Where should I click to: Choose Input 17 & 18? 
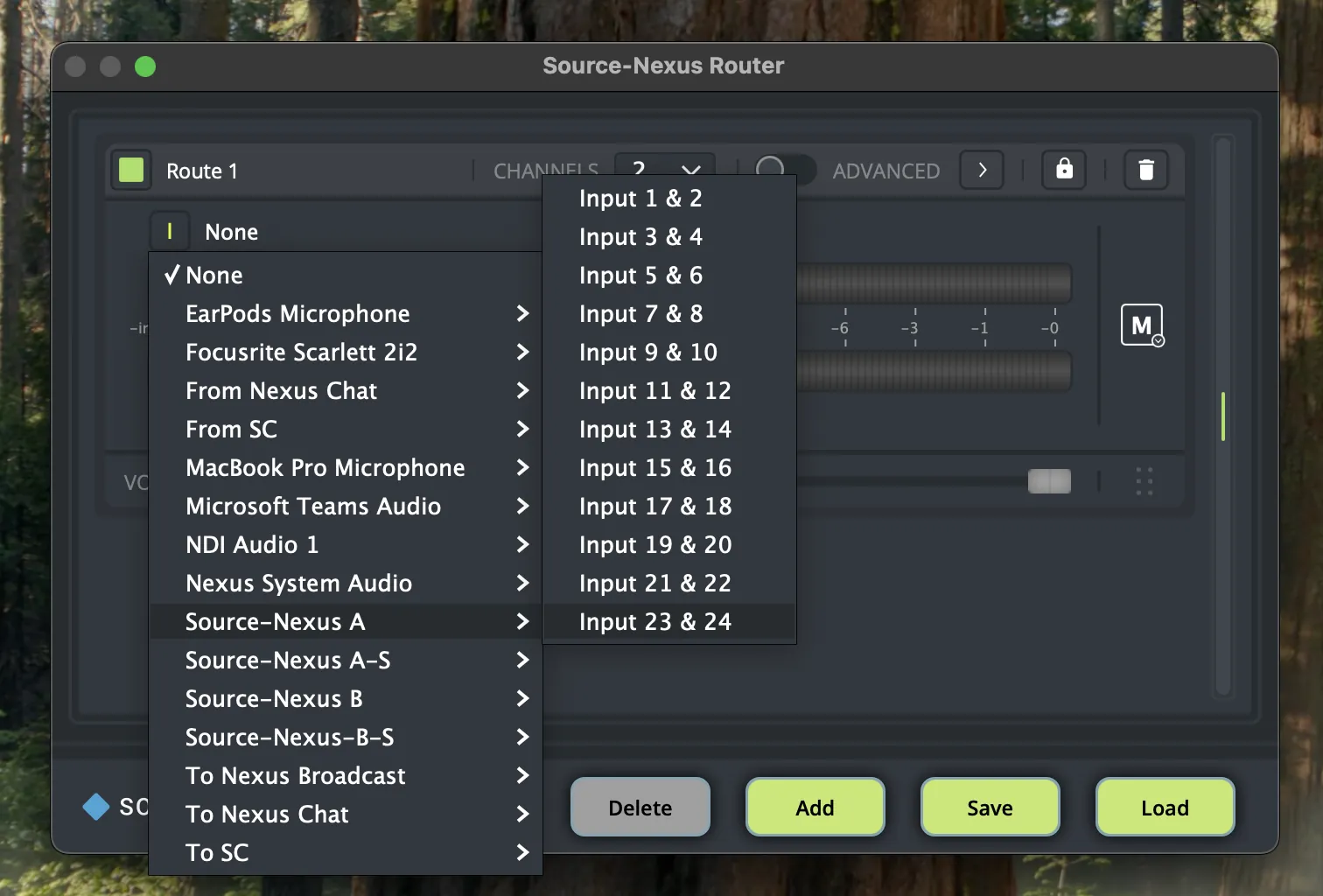[669, 506]
